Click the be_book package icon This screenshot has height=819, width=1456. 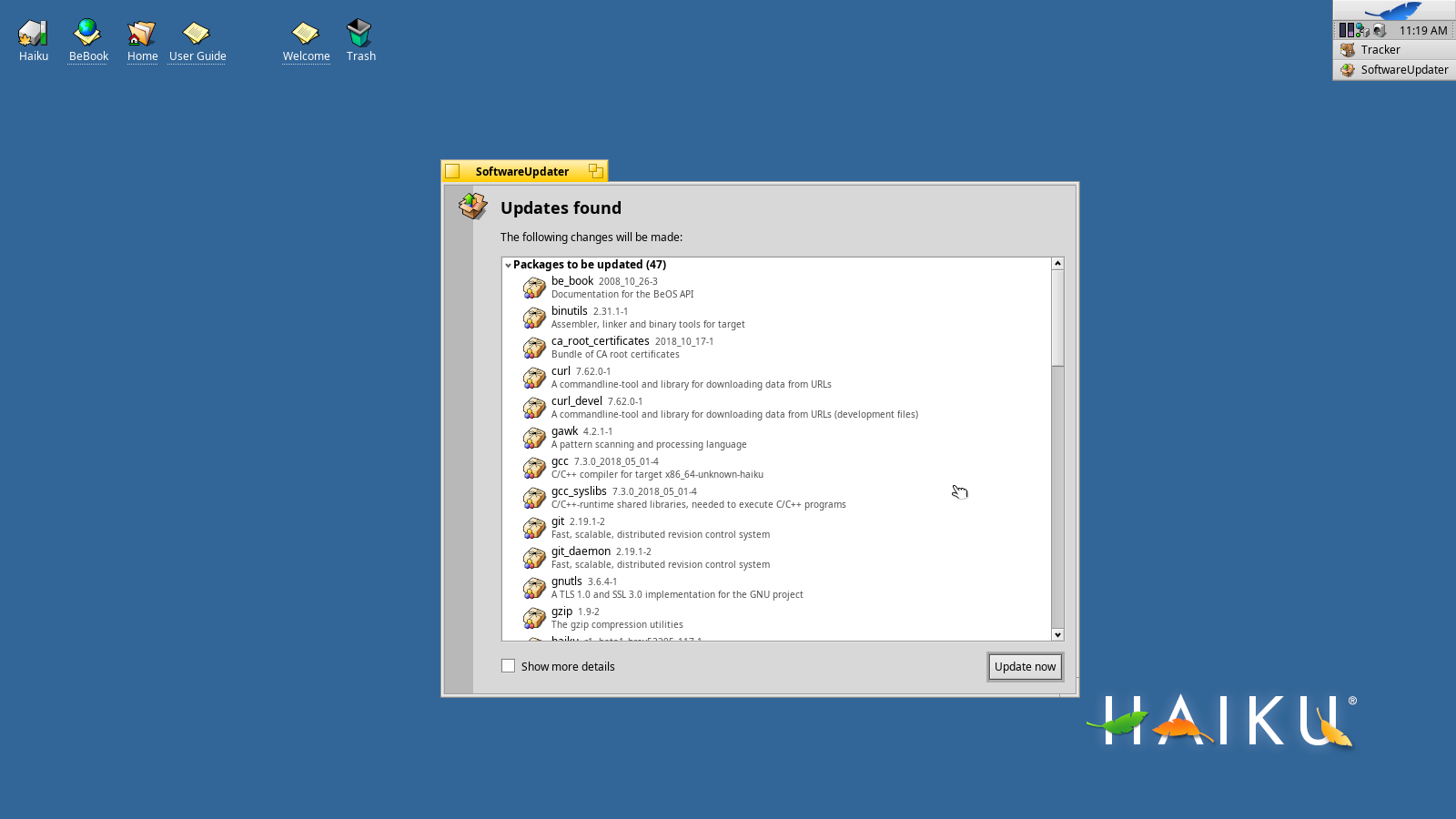click(534, 288)
